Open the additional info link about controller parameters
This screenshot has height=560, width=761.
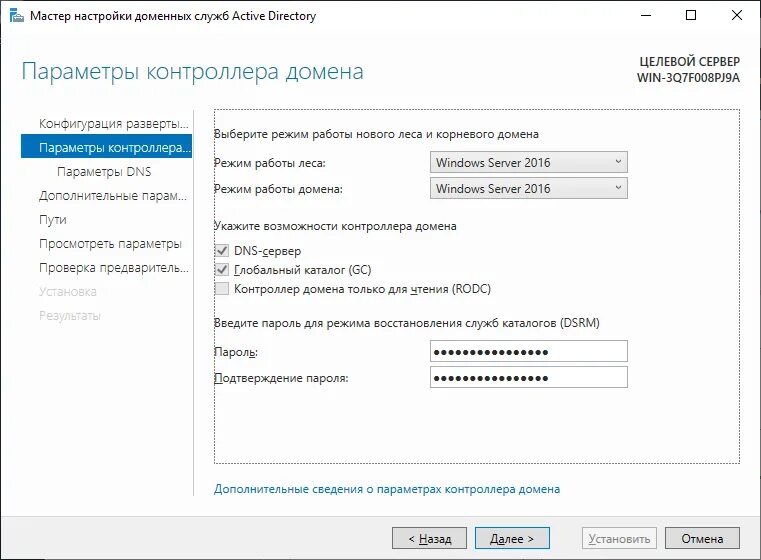[x=387, y=489]
